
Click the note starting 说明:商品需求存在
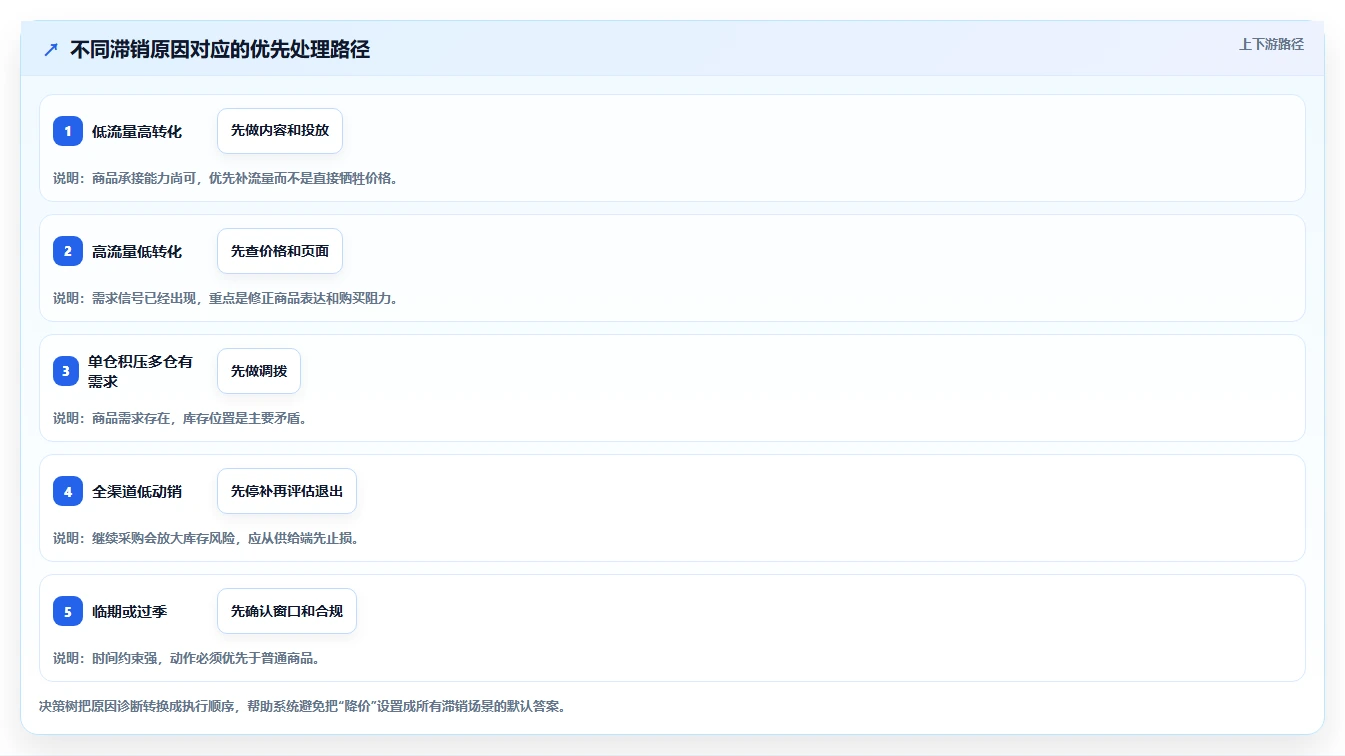pyautogui.click(x=180, y=418)
